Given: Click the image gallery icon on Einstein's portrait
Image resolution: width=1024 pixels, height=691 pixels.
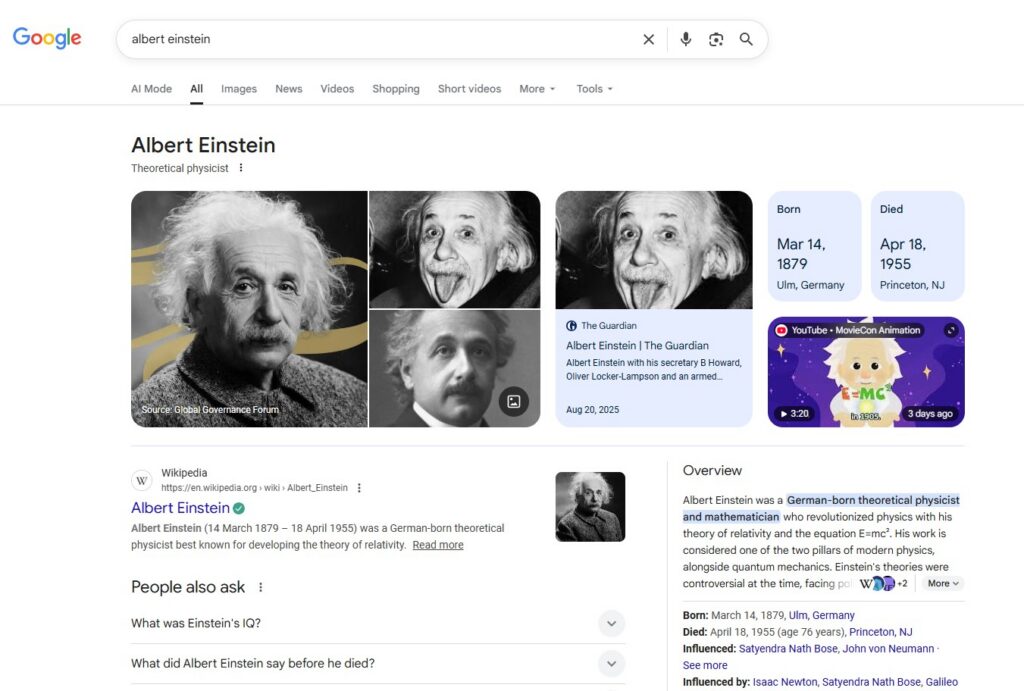Looking at the screenshot, I should click(x=514, y=402).
